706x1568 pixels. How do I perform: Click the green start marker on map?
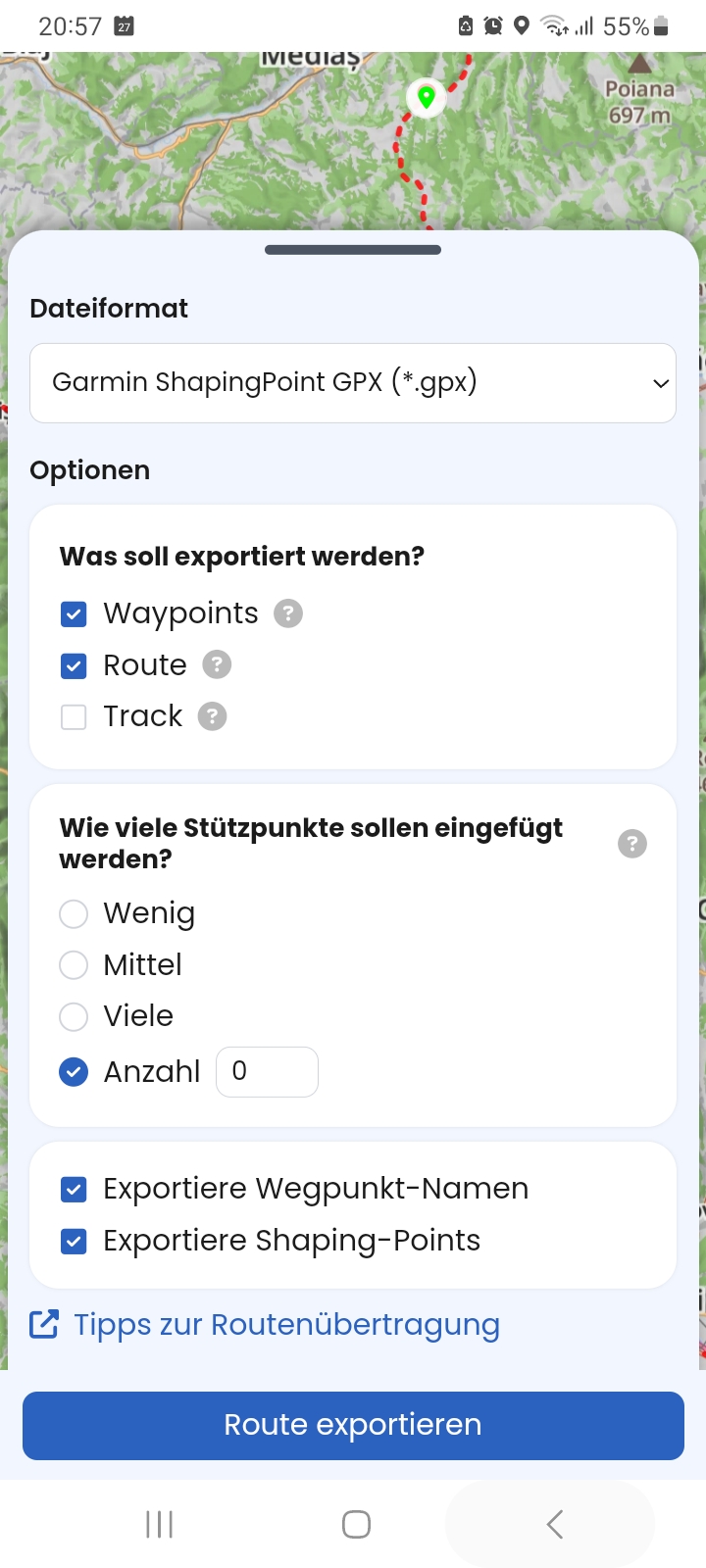426,97
